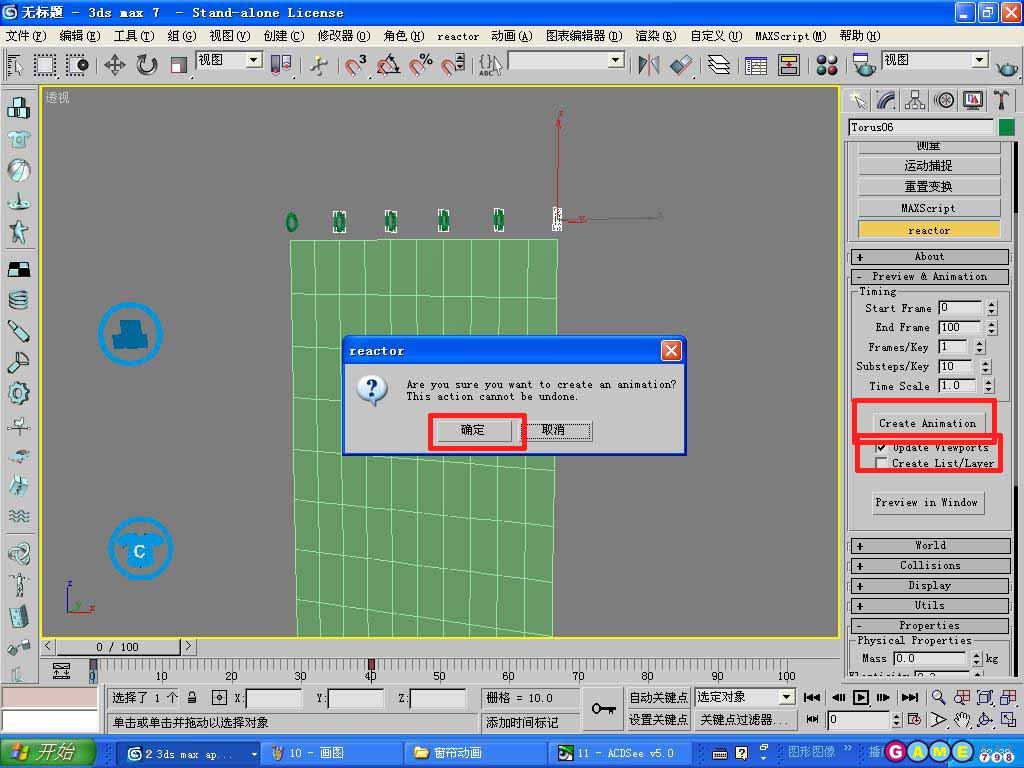Toggle the Update Viewports checkbox
The image size is (1024, 768).
pyautogui.click(x=881, y=448)
